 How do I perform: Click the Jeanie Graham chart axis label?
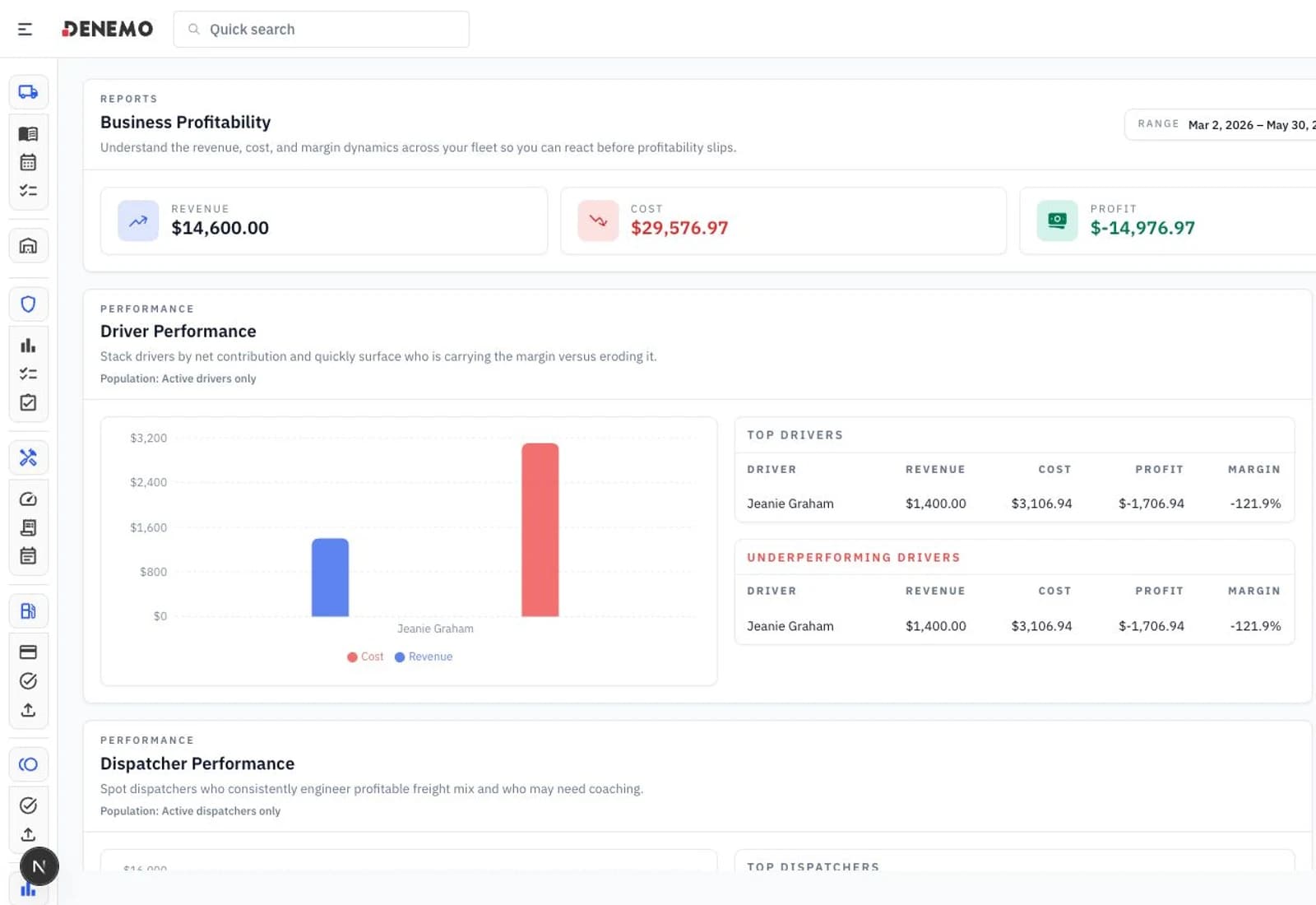pos(435,629)
